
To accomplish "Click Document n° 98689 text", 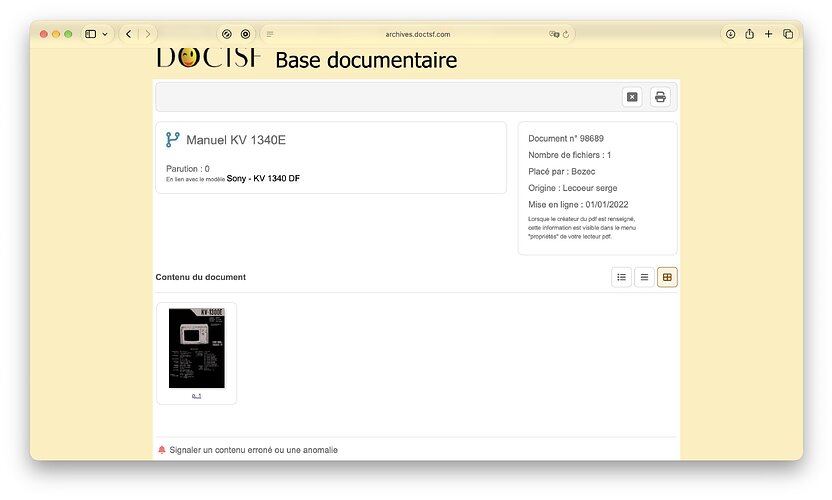I will [566, 138].
